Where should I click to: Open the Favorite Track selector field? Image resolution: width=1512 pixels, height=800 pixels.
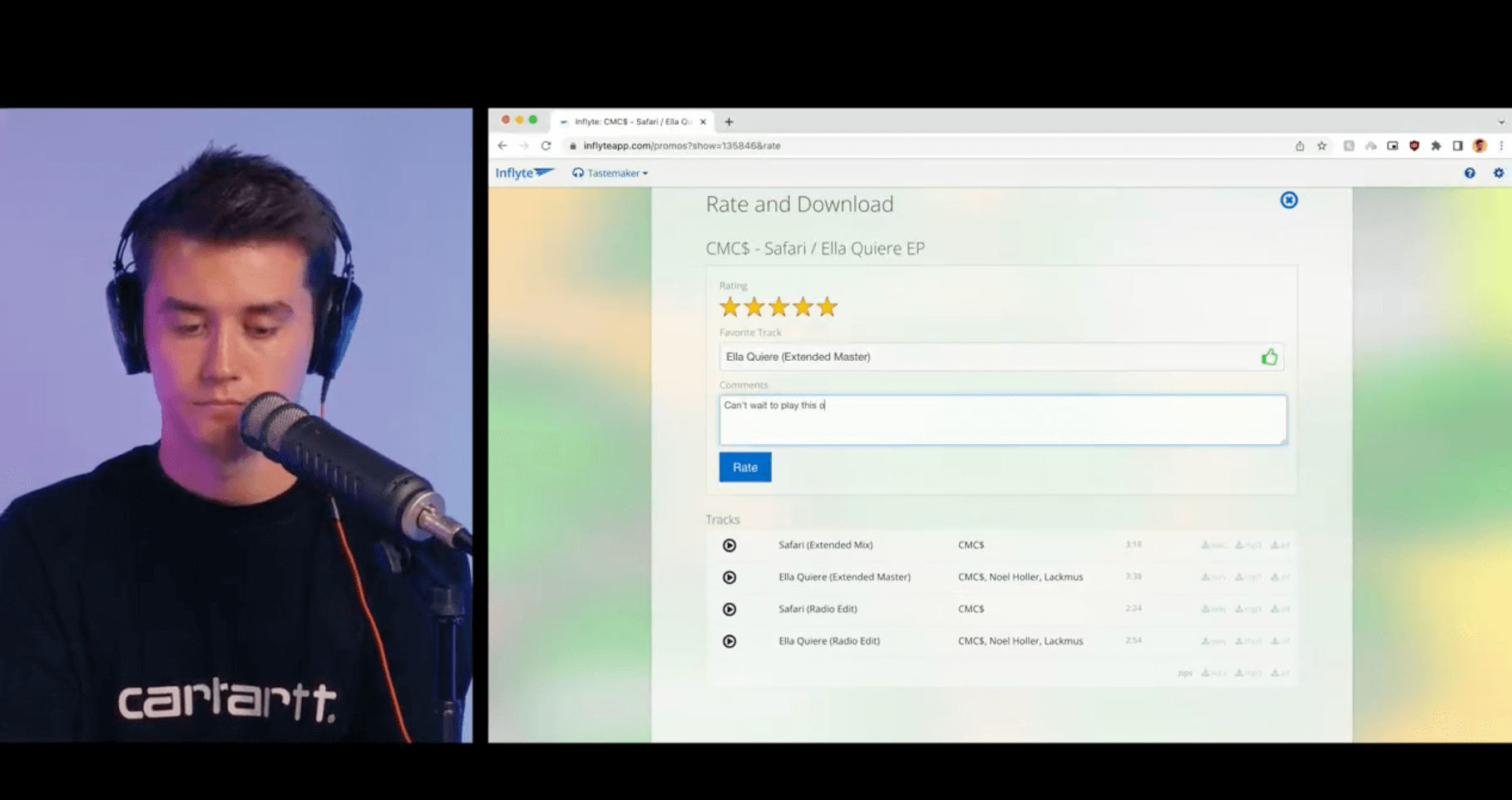click(x=1001, y=357)
